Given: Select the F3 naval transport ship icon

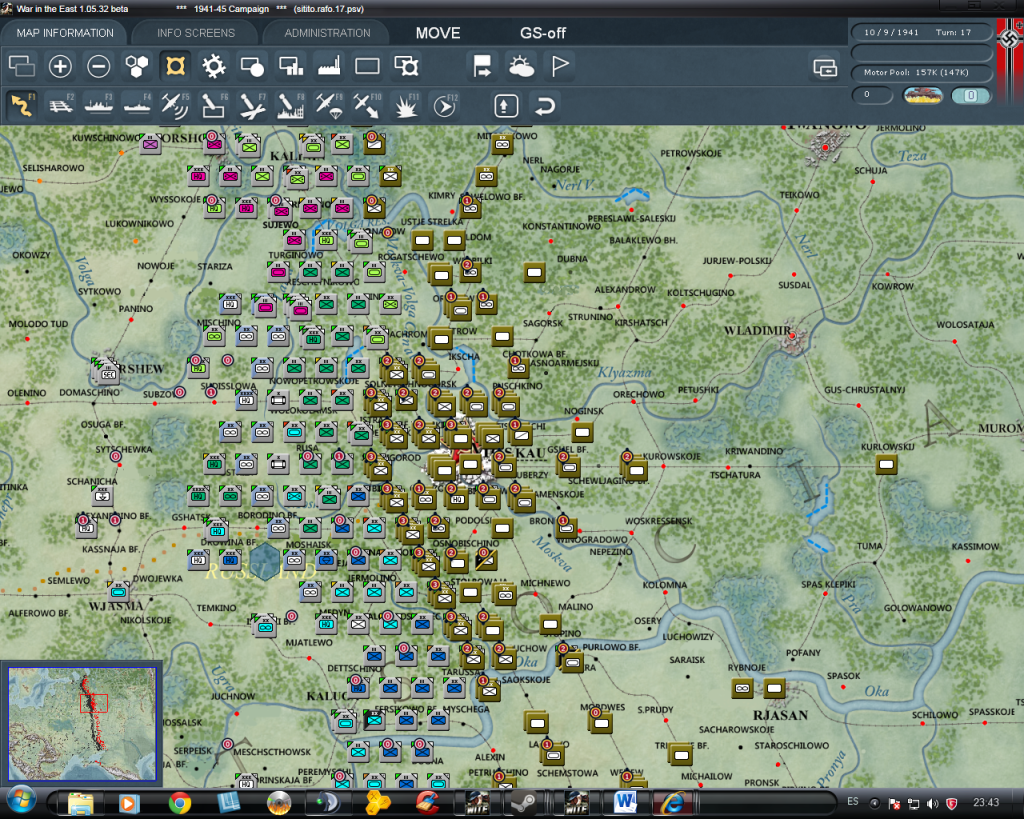Looking at the screenshot, I should click(99, 106).
